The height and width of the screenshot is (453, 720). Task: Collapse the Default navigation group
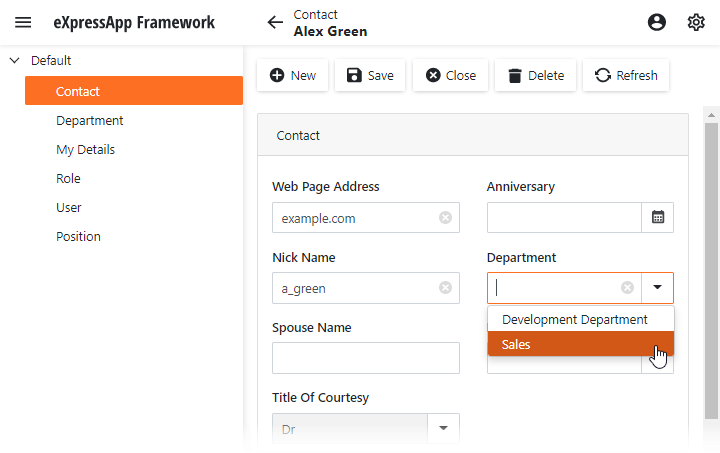click(15, 60)
